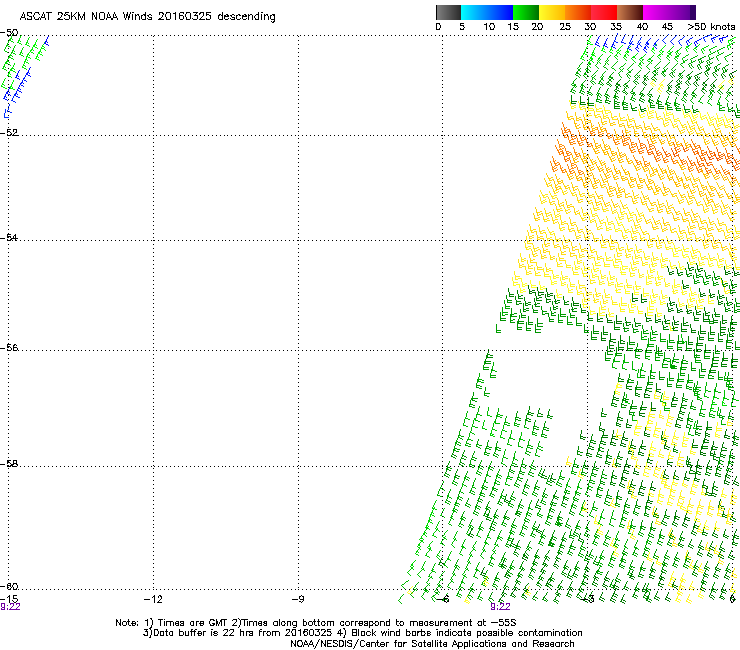
Task: Click the longitude axis label "-3"
Action: point(588,599)
